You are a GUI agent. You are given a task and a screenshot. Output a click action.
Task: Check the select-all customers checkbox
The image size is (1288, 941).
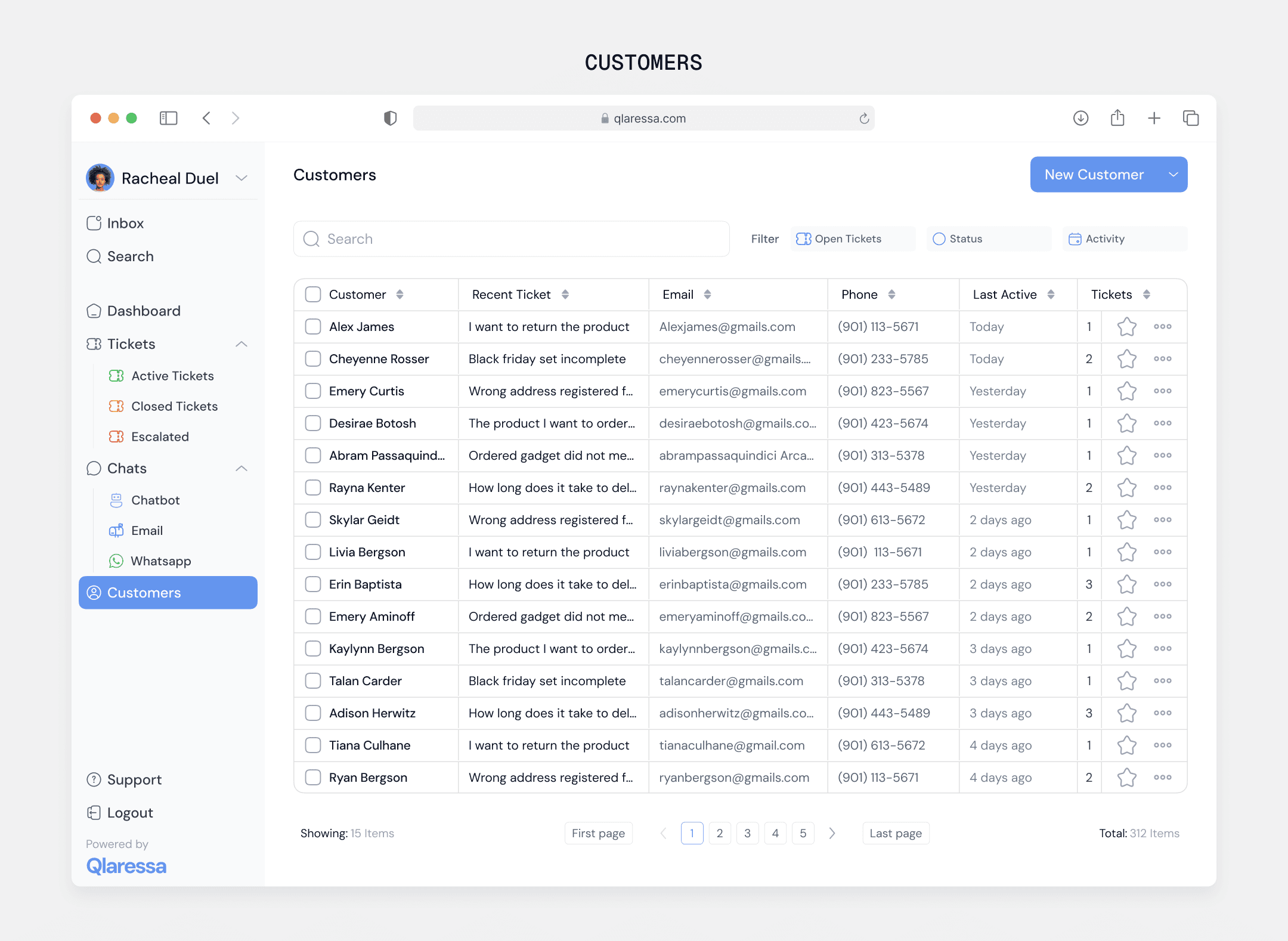coord(313,295)
